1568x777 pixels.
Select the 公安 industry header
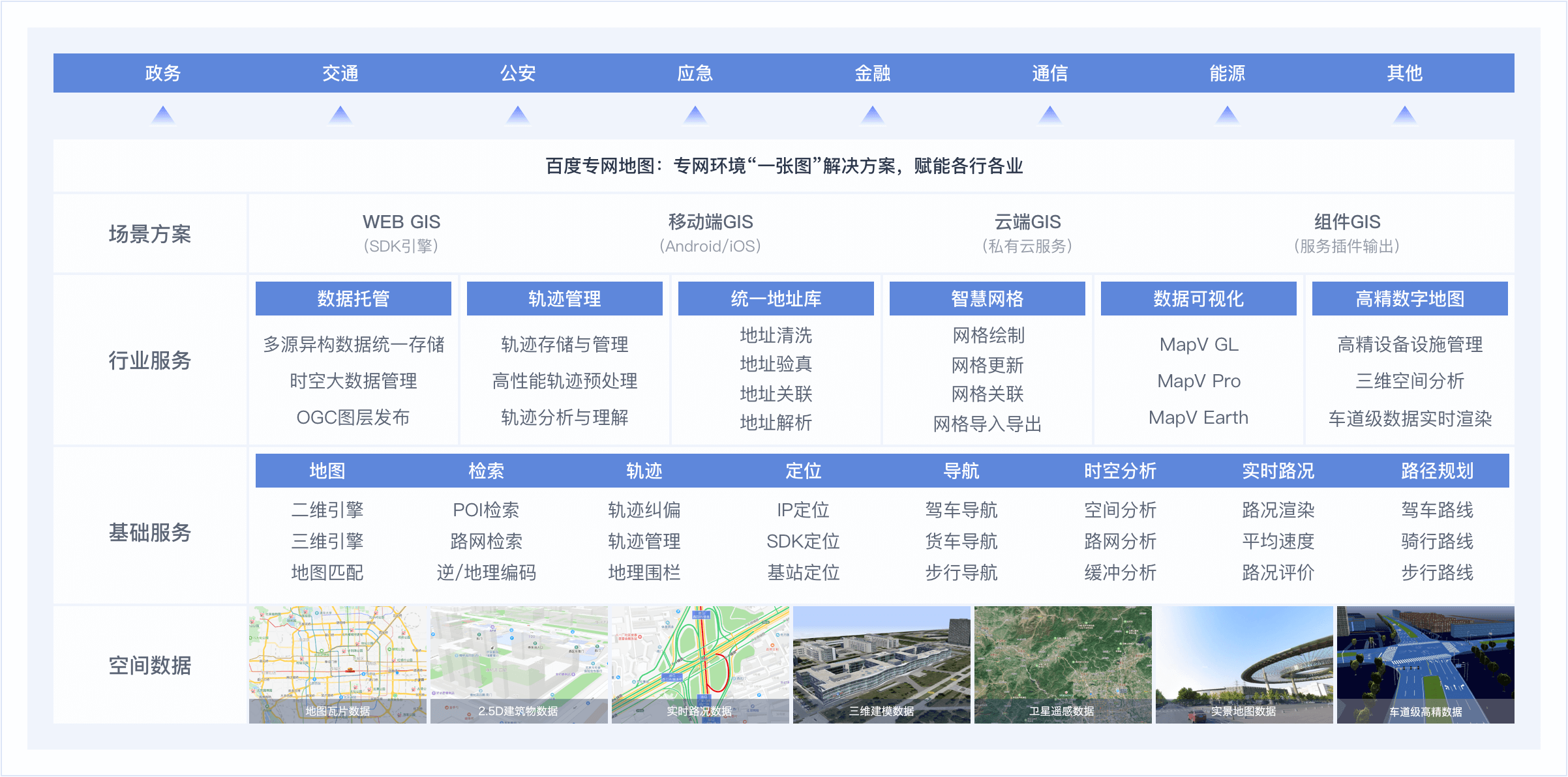point(518,73)
